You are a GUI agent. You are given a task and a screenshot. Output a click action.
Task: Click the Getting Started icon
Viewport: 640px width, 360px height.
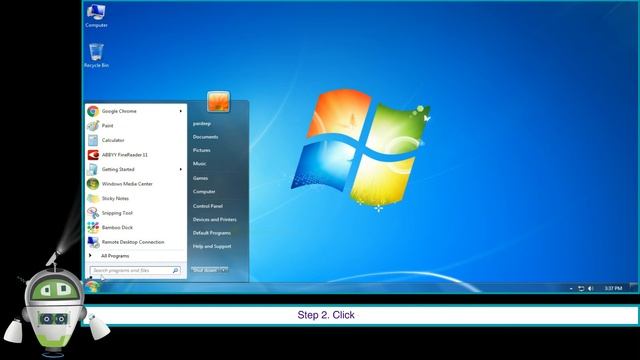93,169
